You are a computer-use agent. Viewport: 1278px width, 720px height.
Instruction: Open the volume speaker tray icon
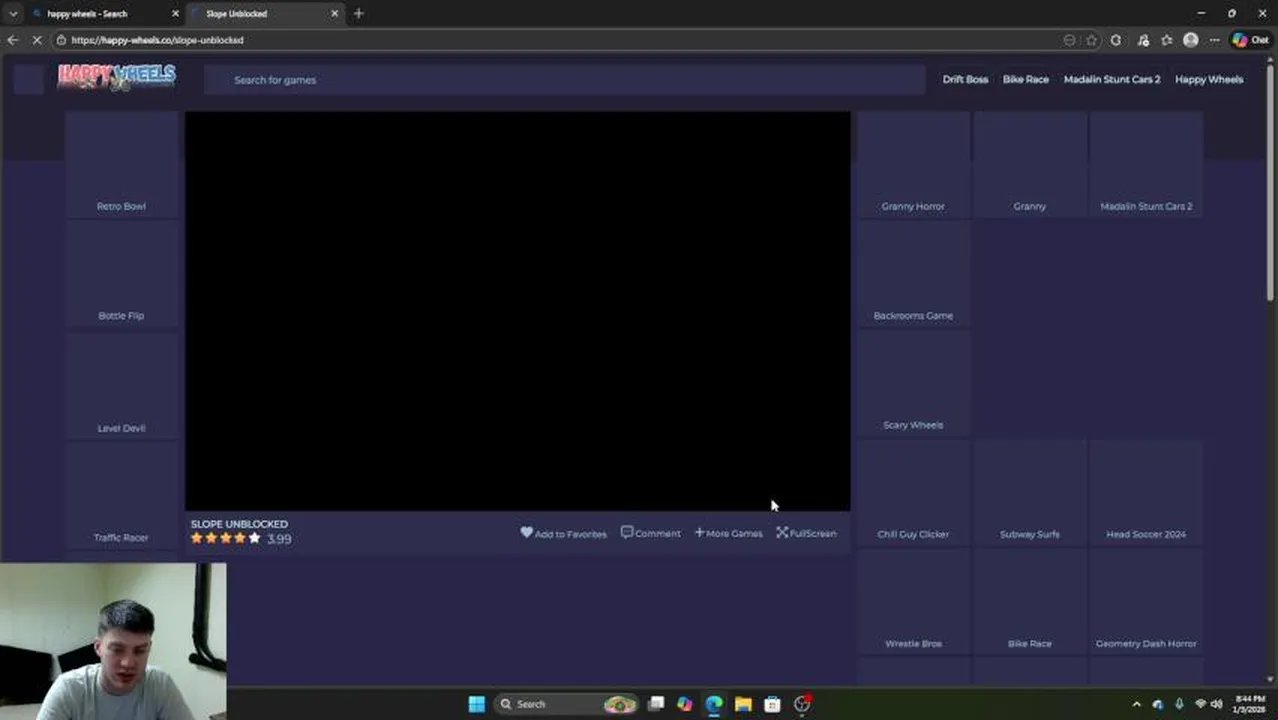pyautogui.click(x=1216, y=704)
